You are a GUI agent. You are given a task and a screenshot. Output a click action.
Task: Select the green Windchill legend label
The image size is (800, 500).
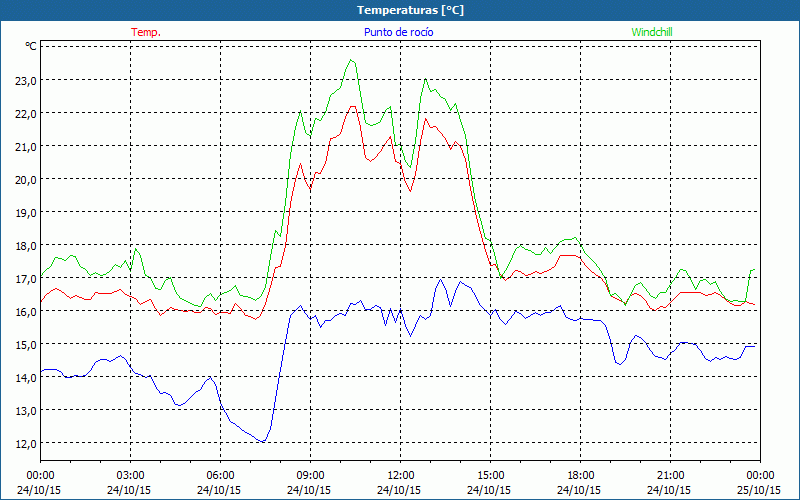point(652,32)
